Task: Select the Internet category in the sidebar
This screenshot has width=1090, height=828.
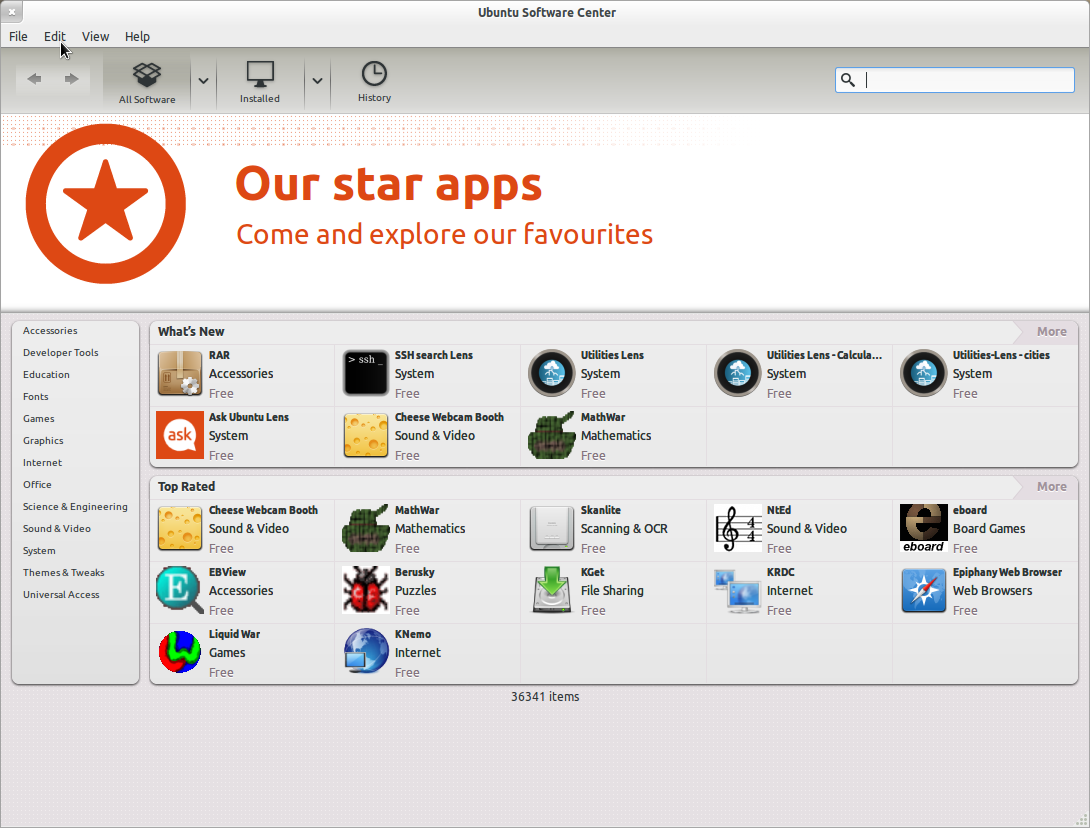Action: point(42,463)
